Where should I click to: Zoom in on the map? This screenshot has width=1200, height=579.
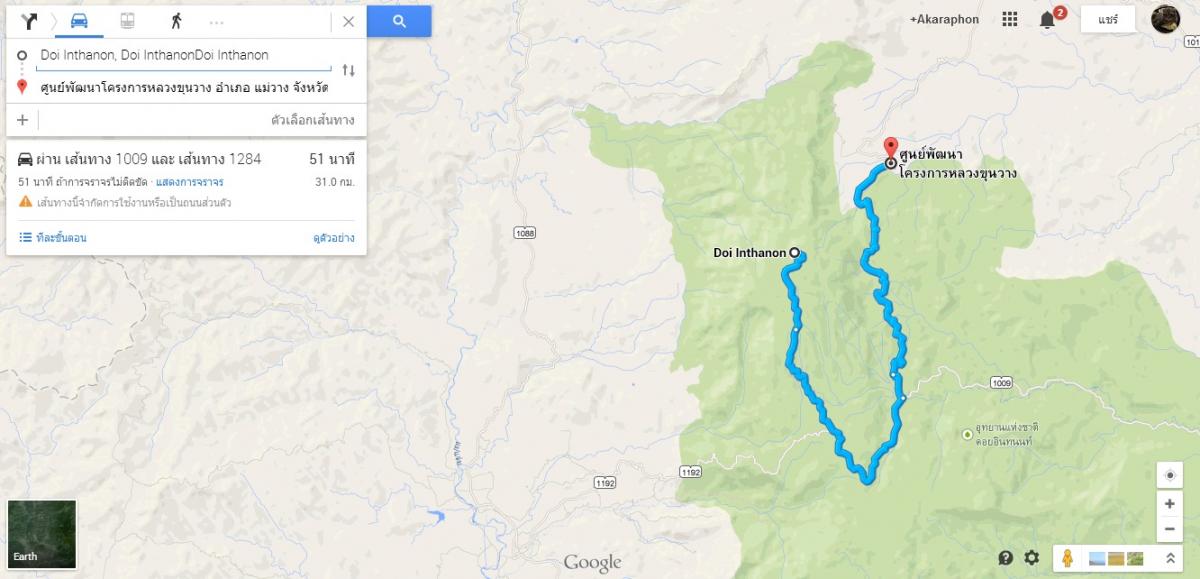tap(1169, 504)
